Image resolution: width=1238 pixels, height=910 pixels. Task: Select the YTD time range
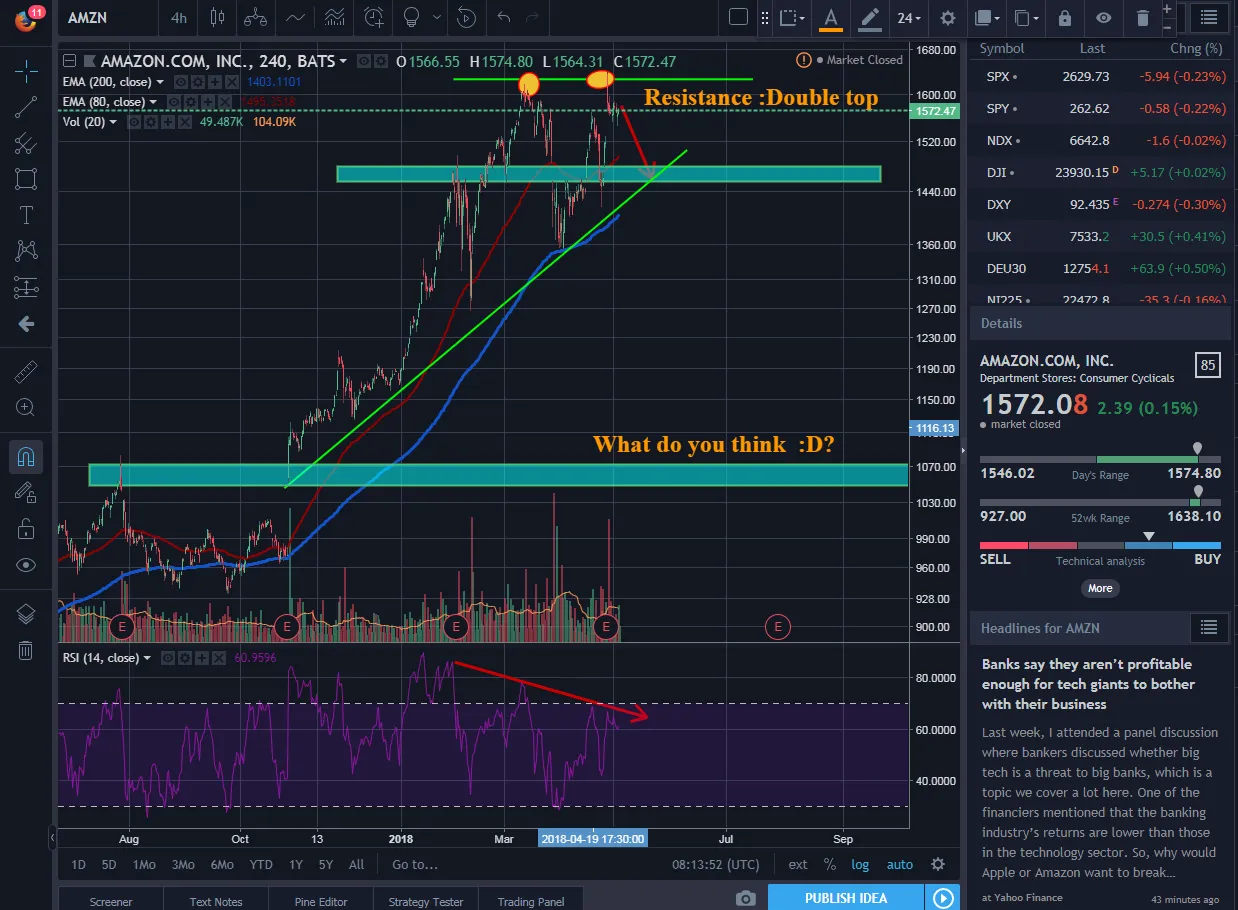pos(261,864)
